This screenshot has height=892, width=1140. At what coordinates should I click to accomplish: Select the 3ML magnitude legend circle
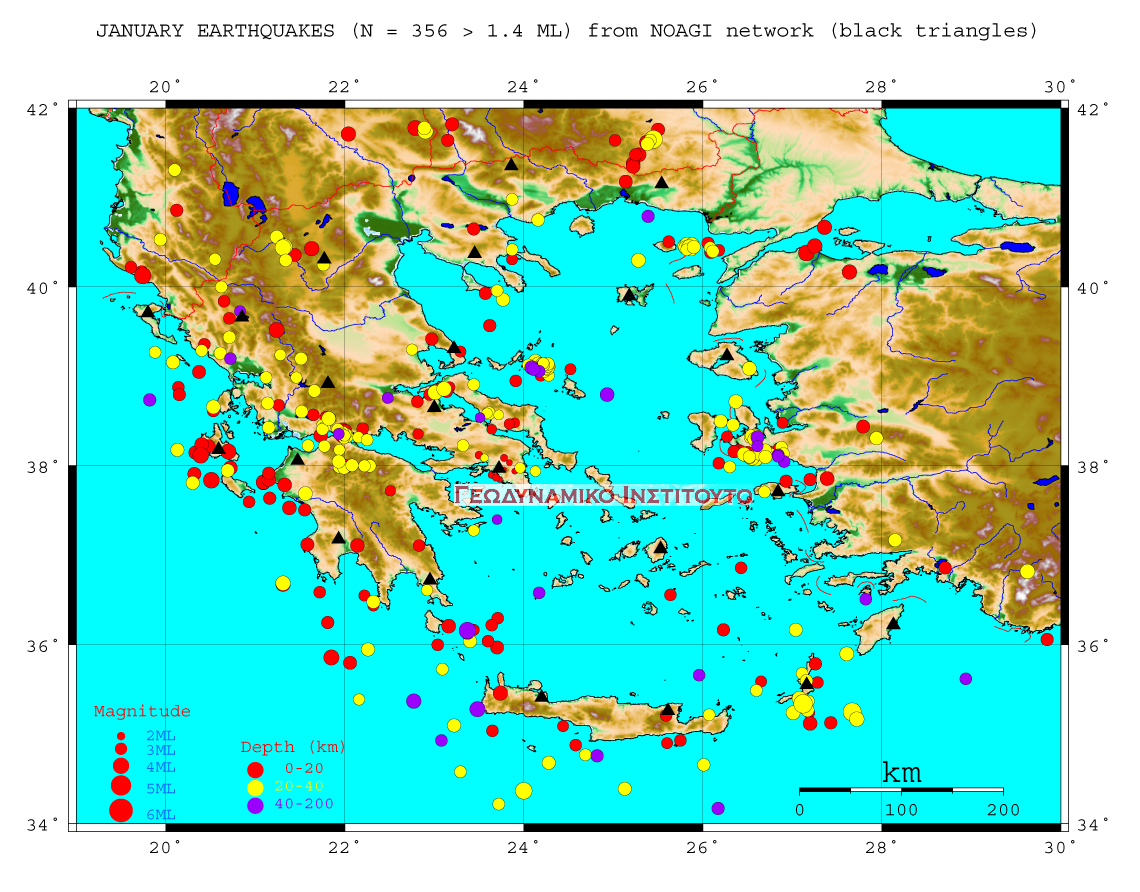pos(121,749)
